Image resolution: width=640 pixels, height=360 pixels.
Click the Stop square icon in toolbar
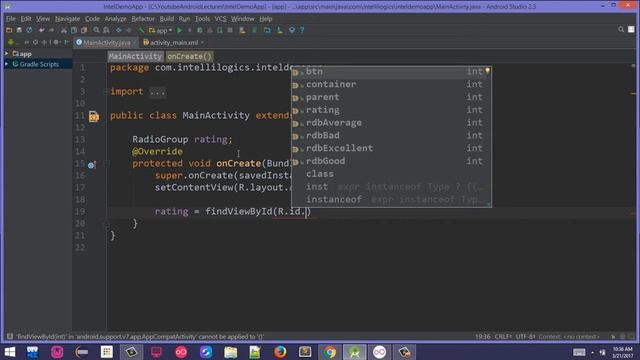coord(230,30)
